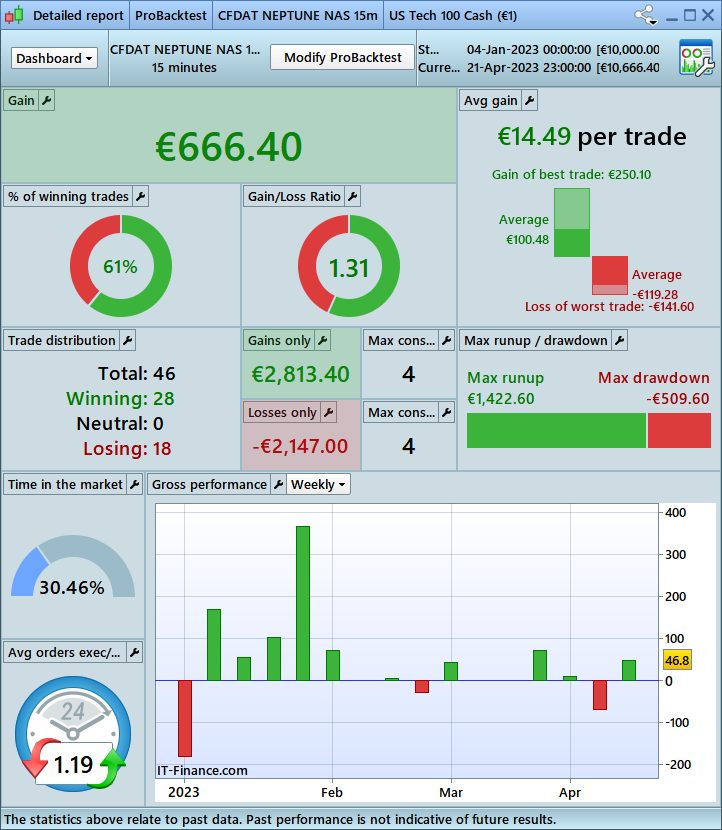This screenshot has width=722, height=830.
Task: Open wrench next to Gains only
Action: pos(322,340)
